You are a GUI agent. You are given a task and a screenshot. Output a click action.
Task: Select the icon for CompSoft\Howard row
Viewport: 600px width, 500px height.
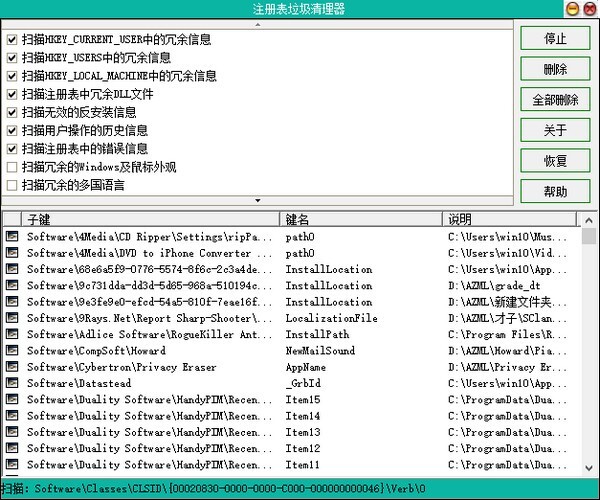(12, 350)
